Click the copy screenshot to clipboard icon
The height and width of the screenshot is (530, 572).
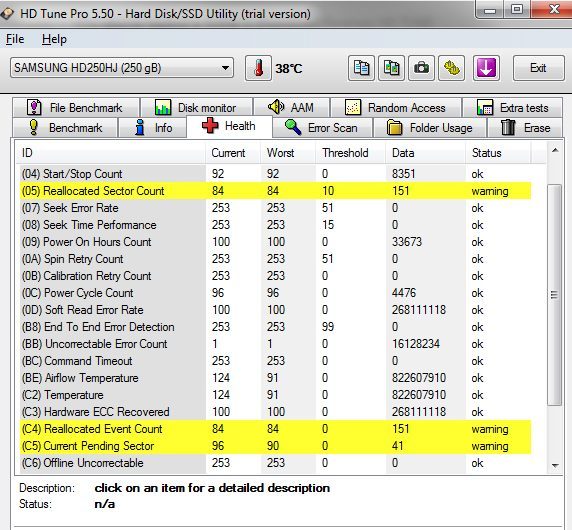coord(391,68)
